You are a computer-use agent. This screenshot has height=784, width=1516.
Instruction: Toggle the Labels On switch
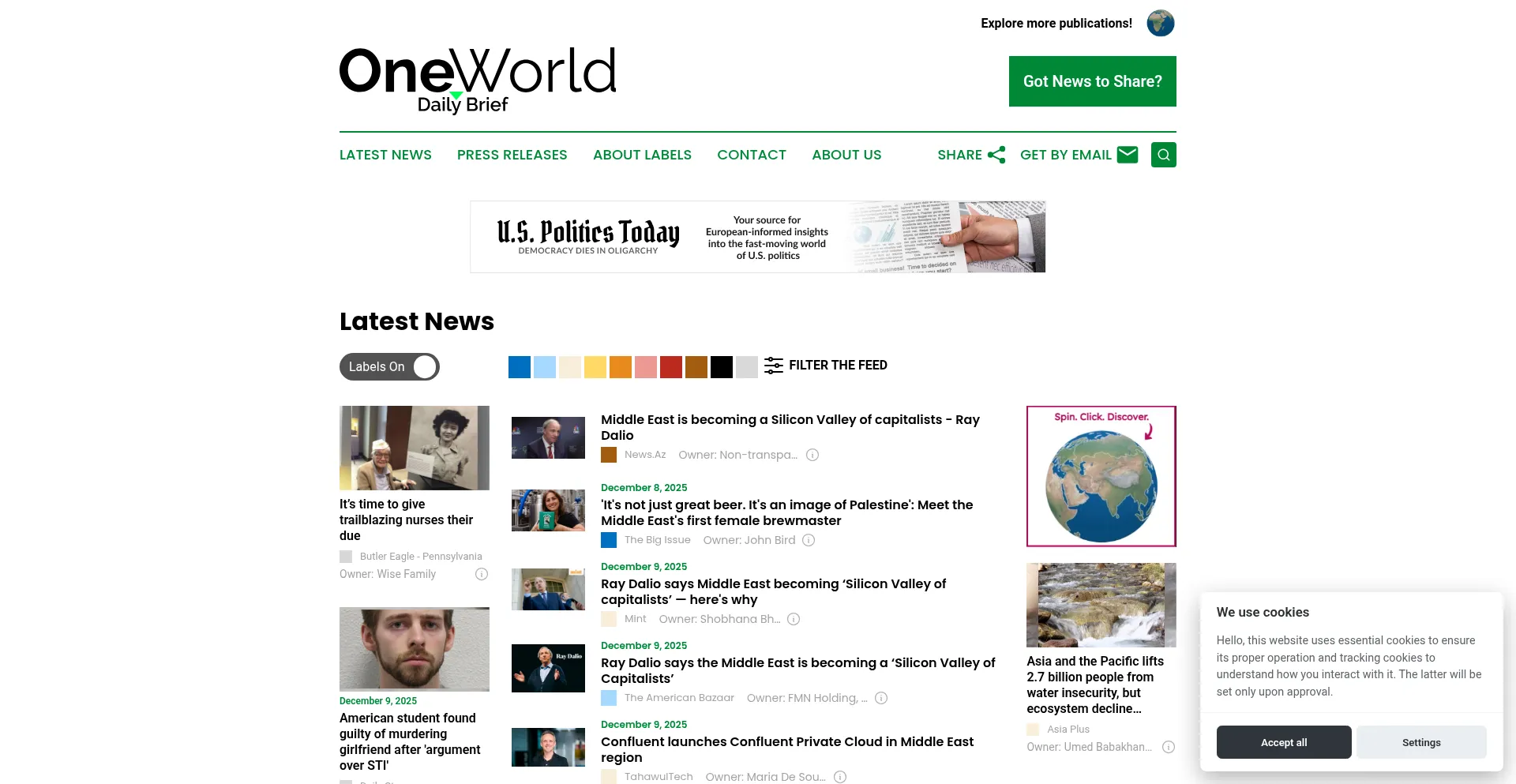click(389, 367)
